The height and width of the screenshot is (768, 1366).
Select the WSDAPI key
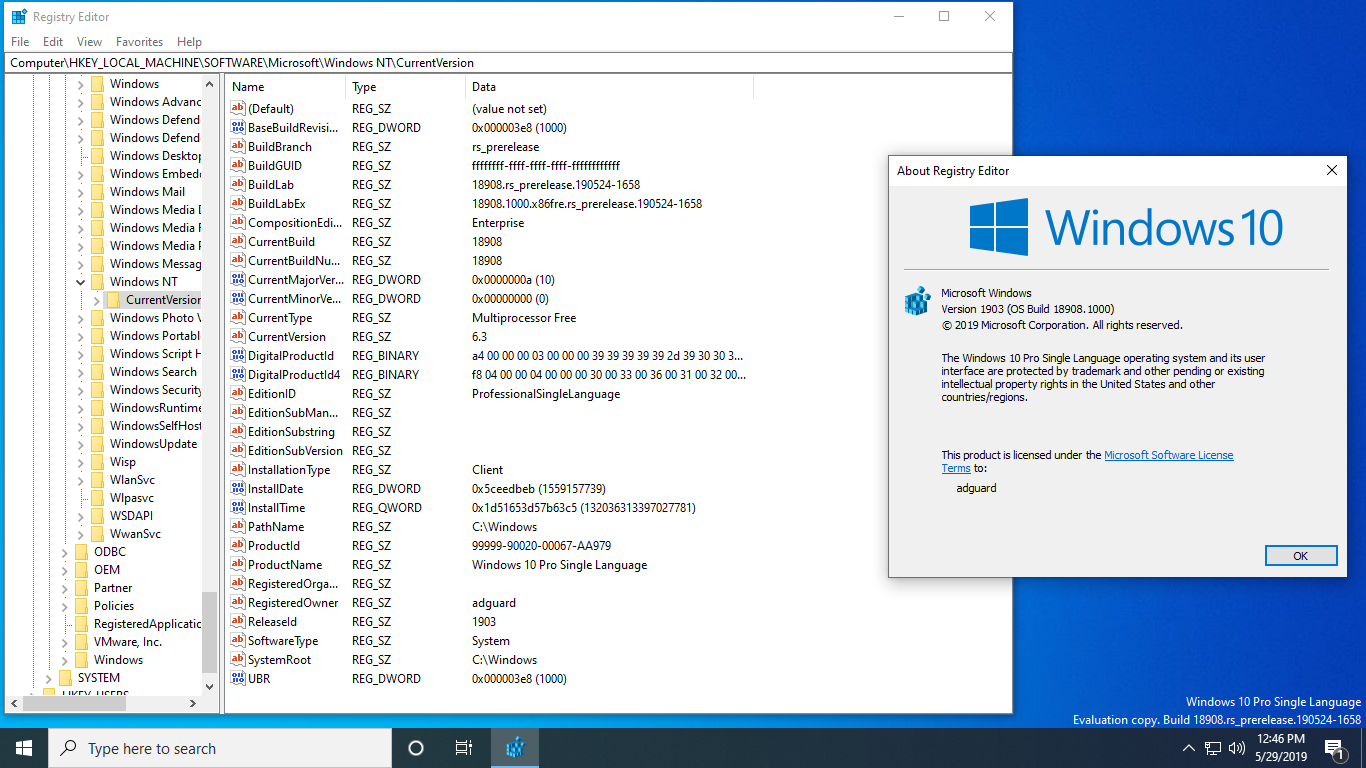[x=131, y=516]
